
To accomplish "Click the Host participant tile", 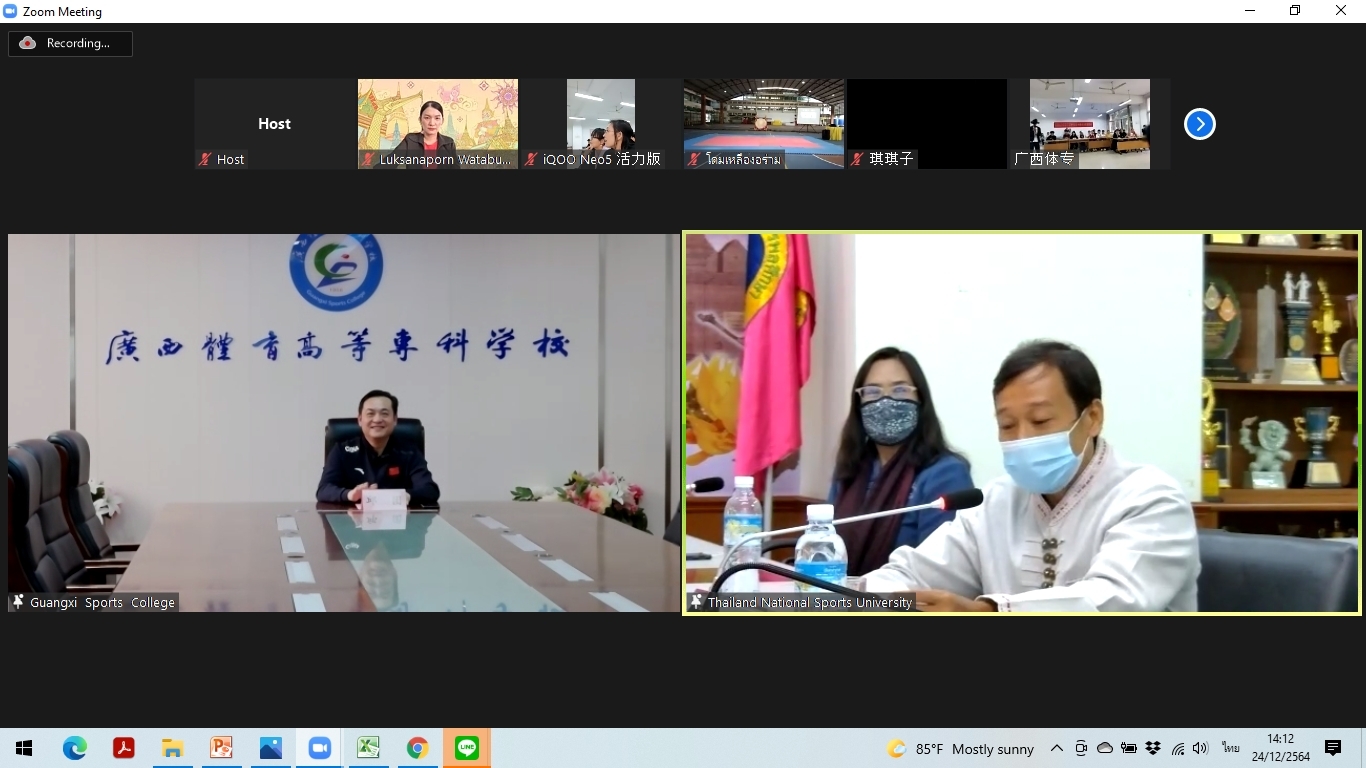I will pyautogui.click(x=274, y=123).
